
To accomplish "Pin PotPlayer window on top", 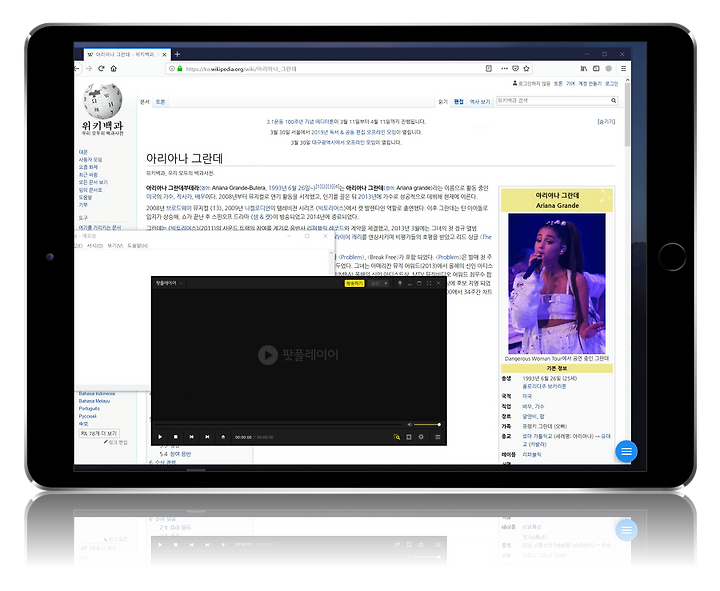I will pos(399,283).
